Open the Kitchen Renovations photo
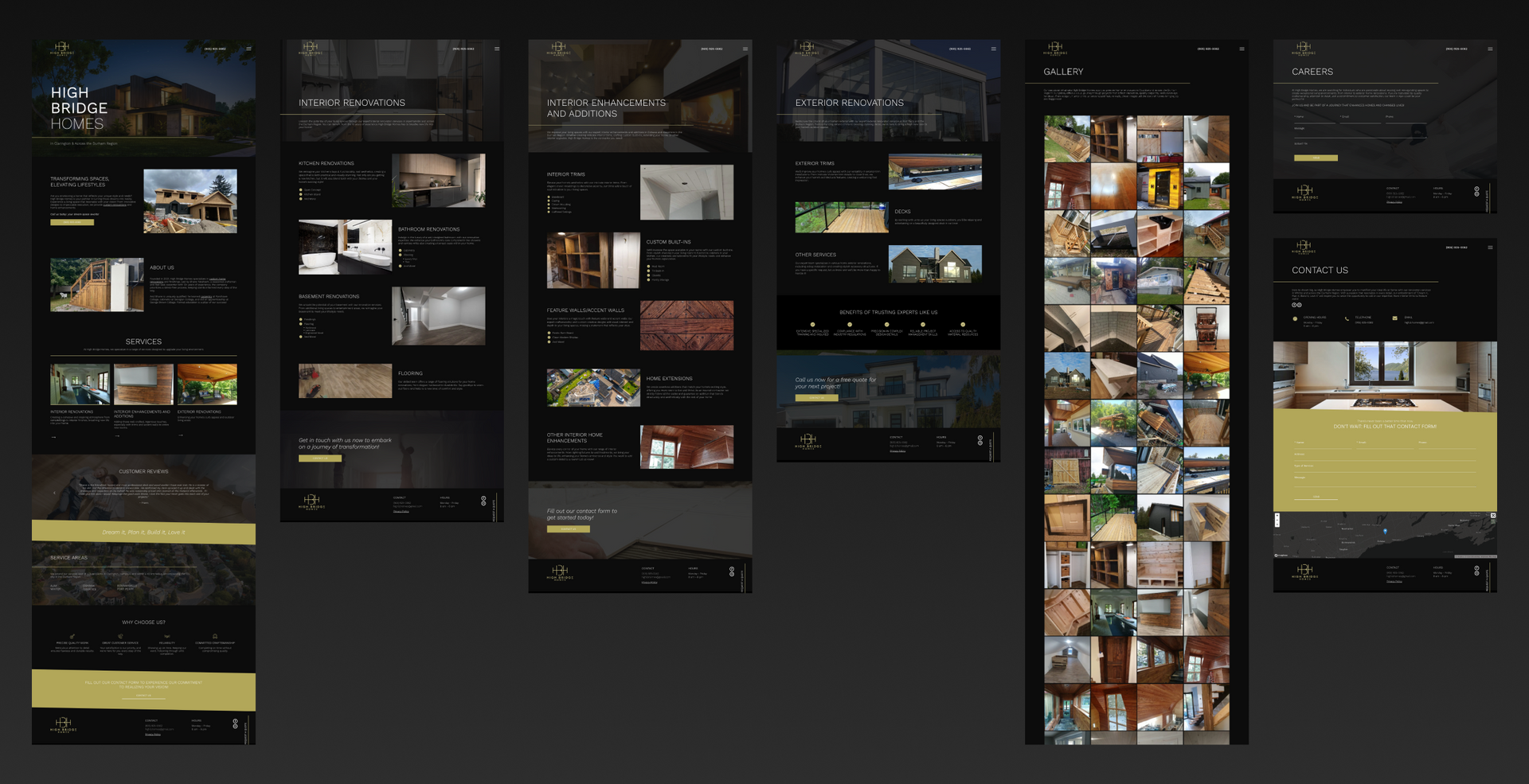Screen dimensions: 1529x784 tap(438, 181)
